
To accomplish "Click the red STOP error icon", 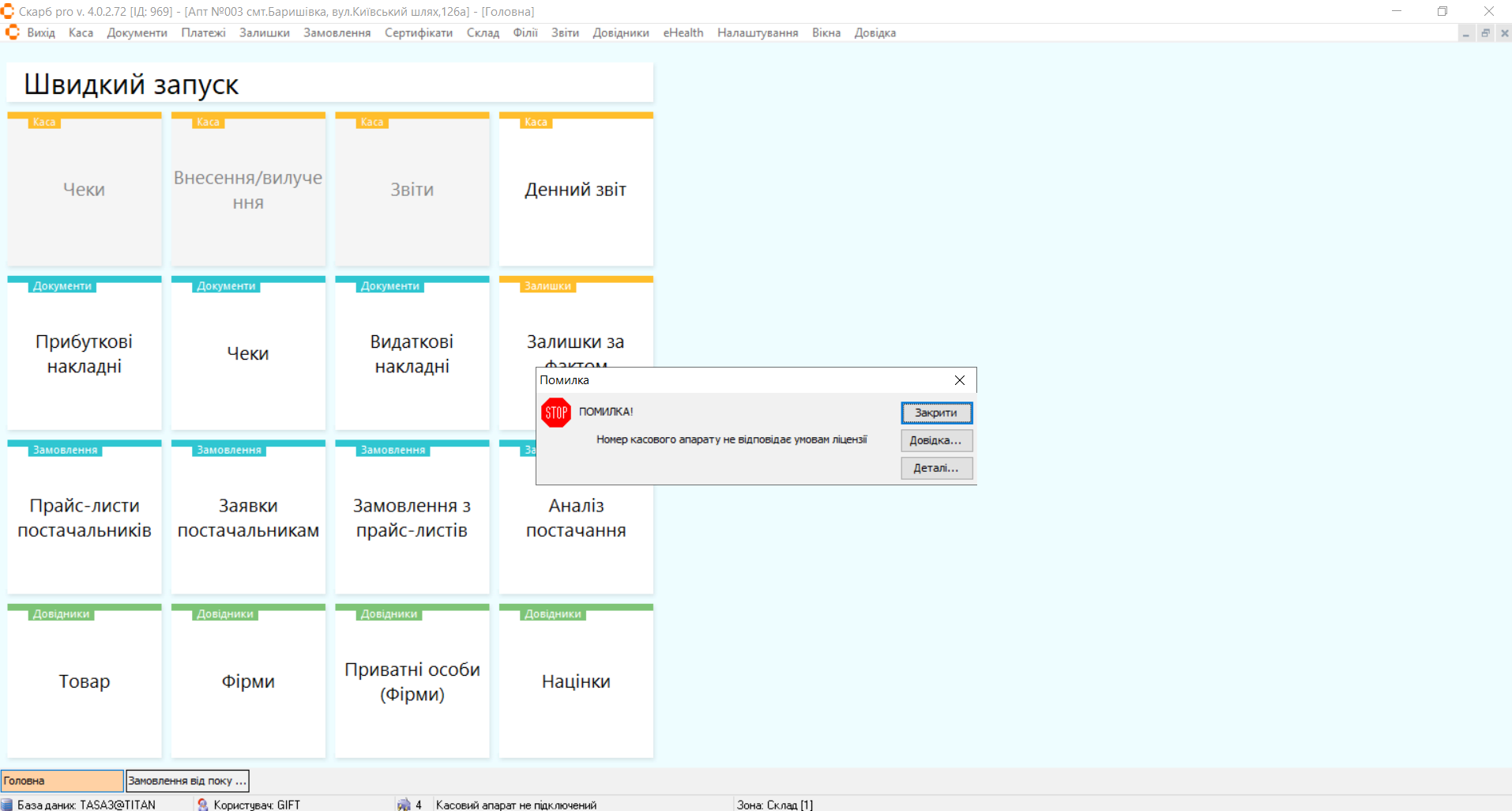I will coord(556,413).
